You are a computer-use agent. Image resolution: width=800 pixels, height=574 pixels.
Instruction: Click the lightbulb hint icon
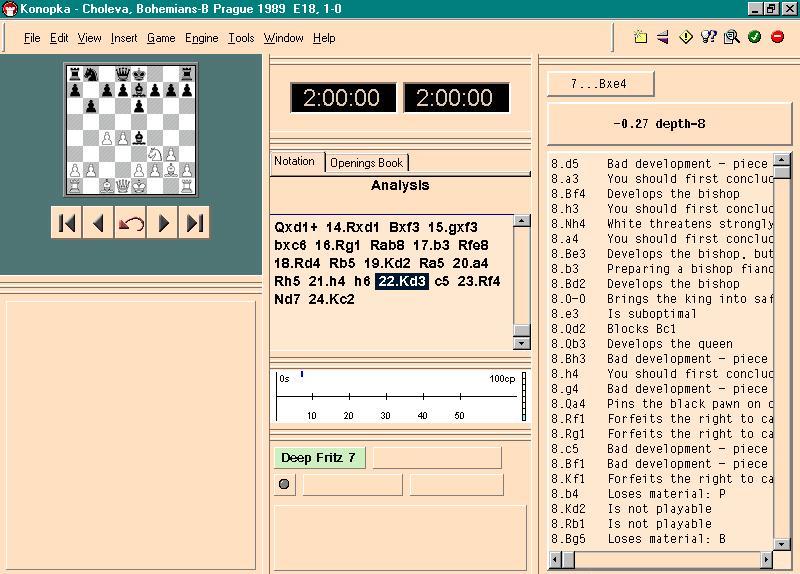coord(709,38)
